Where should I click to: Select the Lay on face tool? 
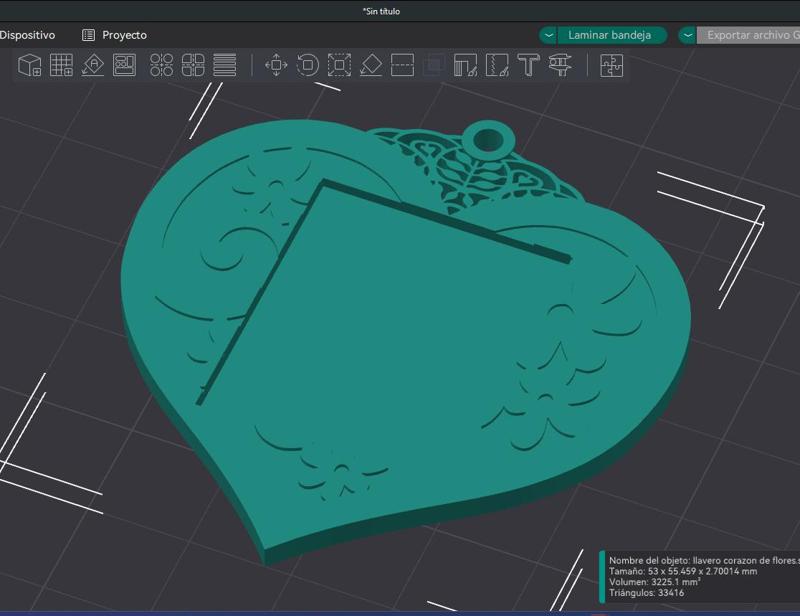(371, 65)
